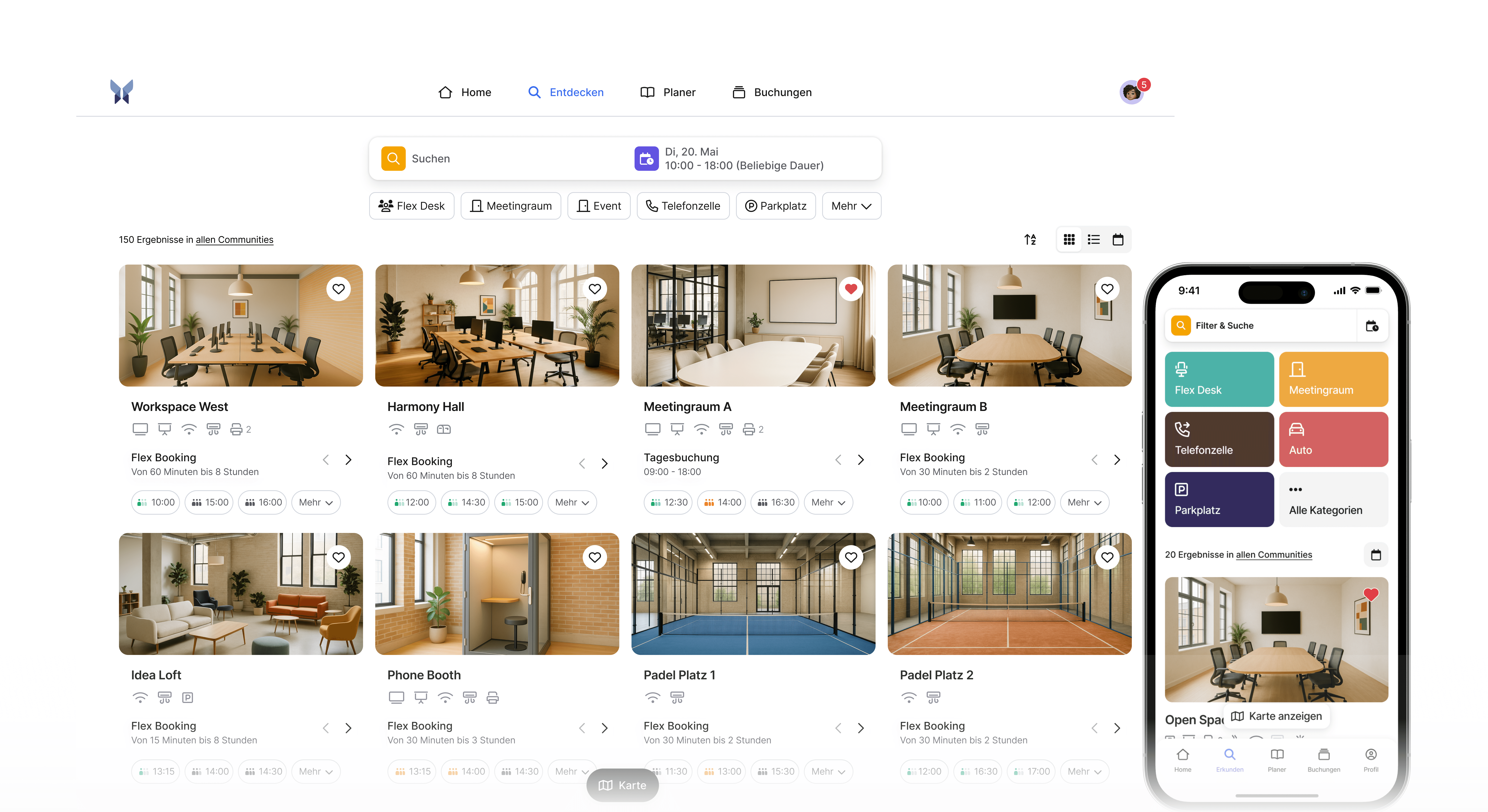
Task: Open the Idea Loft room photo
Action: (241, 594)
